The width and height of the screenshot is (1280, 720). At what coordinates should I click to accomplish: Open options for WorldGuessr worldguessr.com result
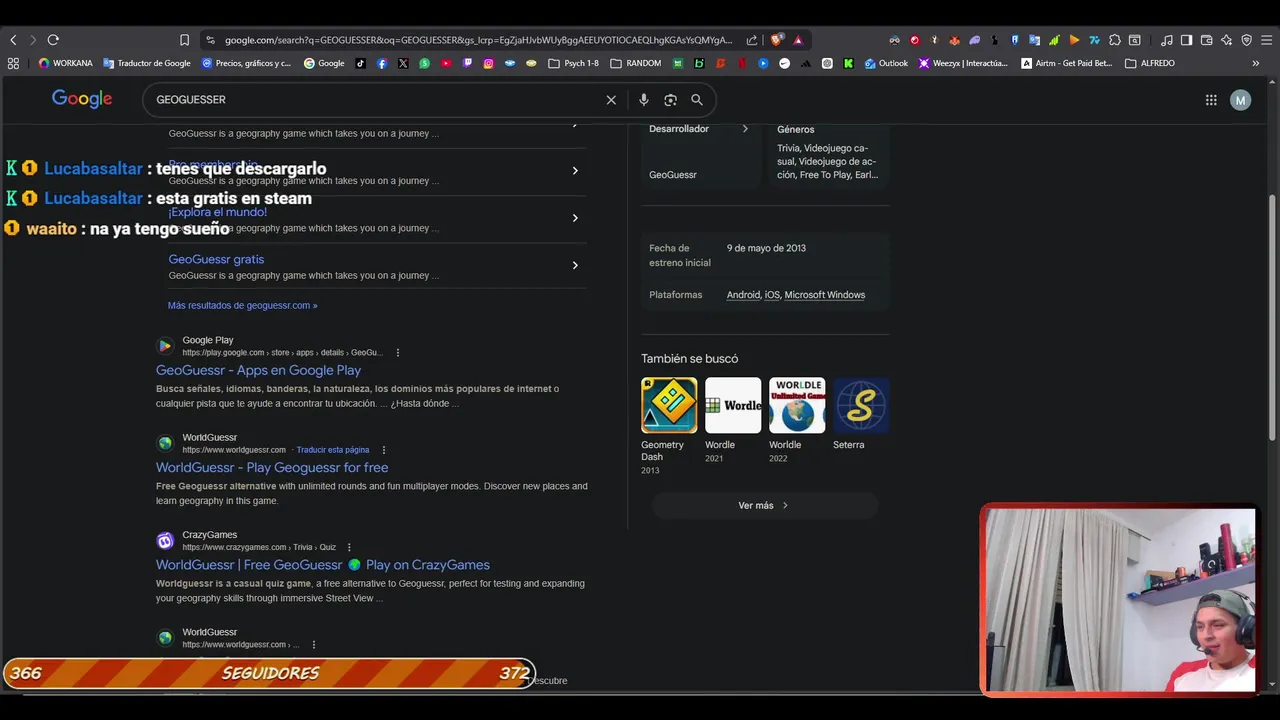click(384, 450)
